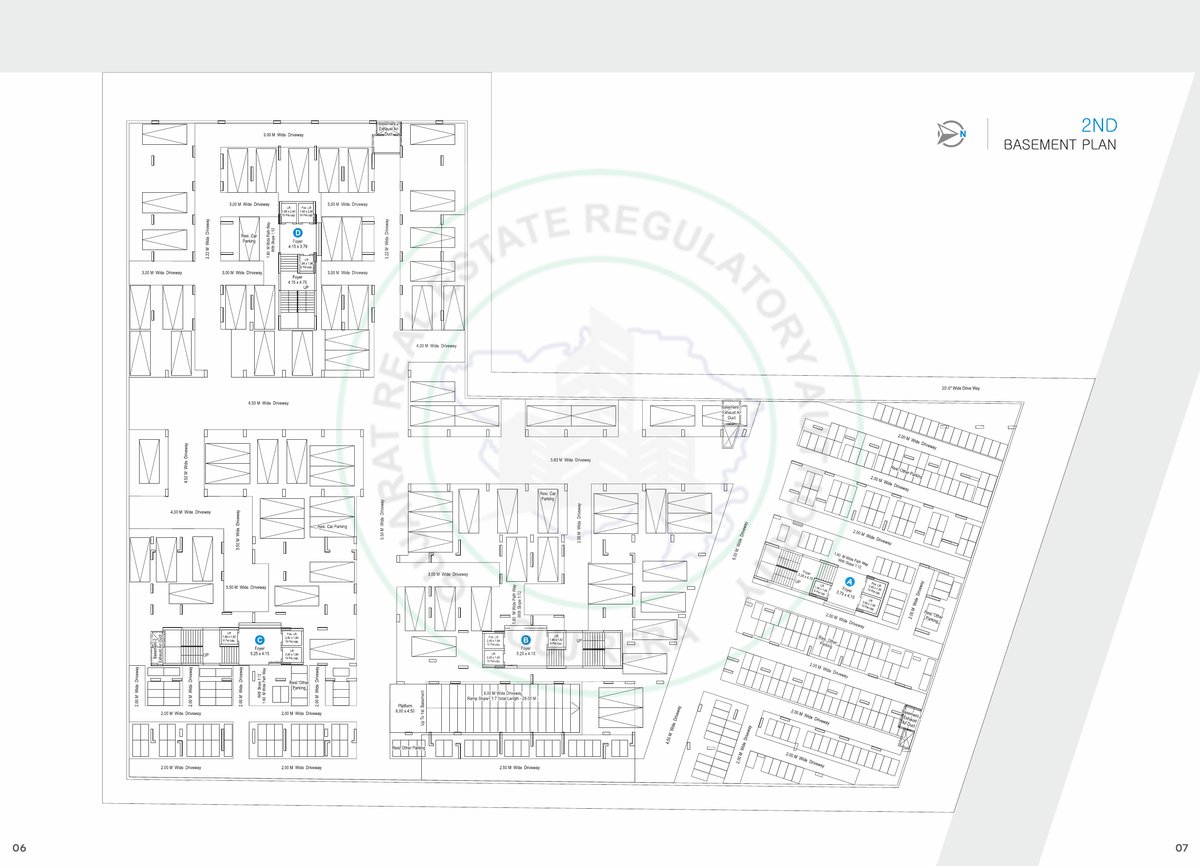Click the 20'-0" Wide Drive Way label

point(961,388)
